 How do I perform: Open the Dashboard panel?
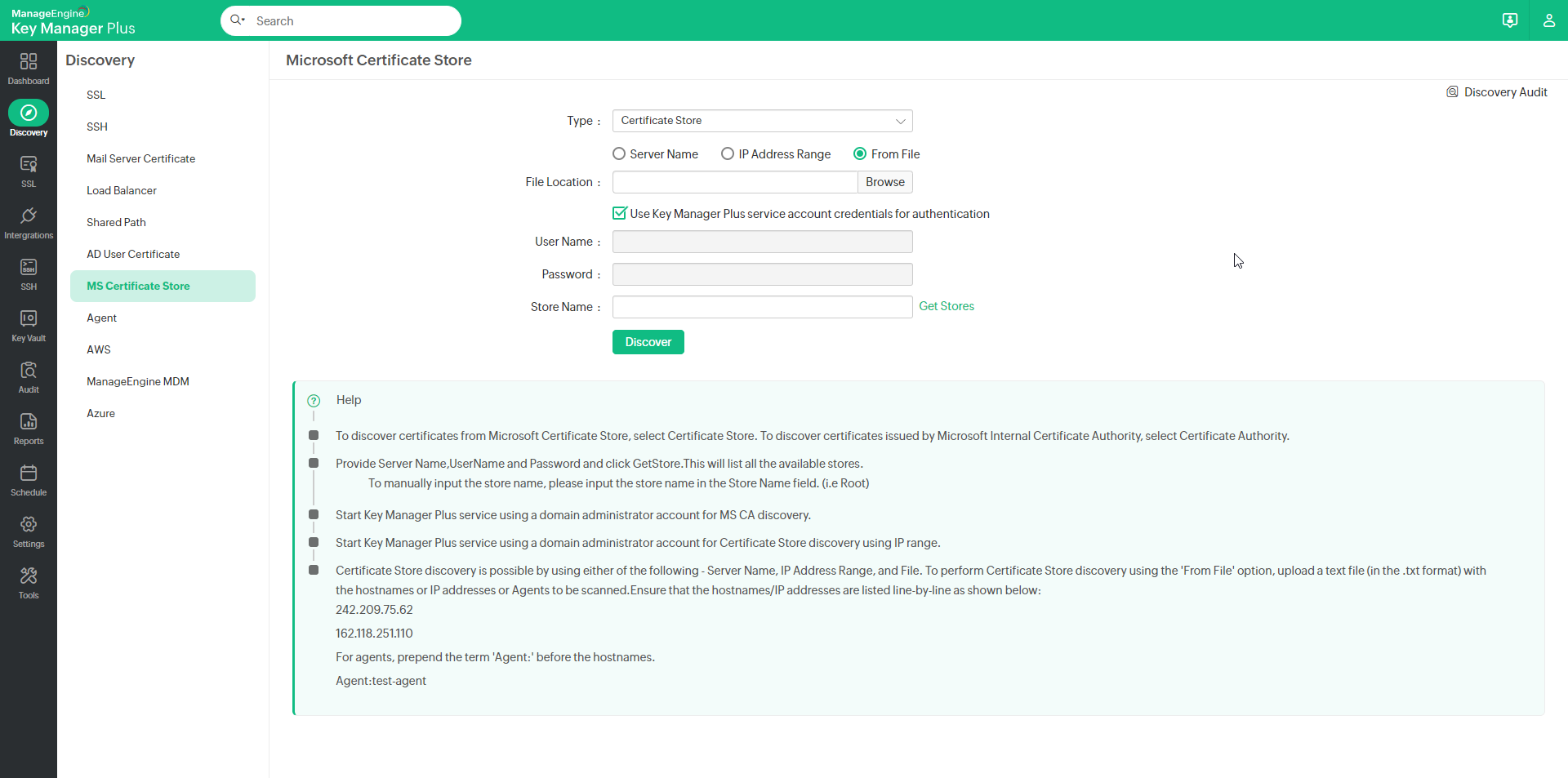pyautogui.click(x=29, y=69)
